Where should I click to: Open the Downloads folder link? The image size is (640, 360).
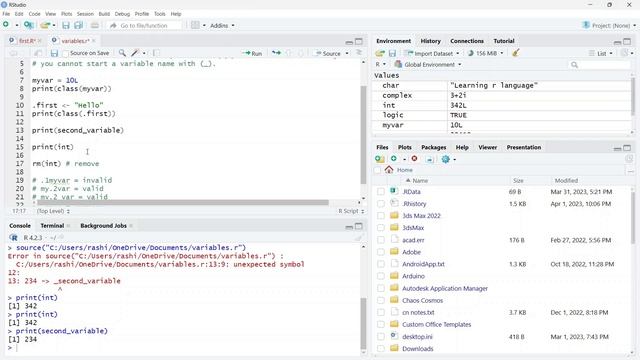[x=418, y=349]
